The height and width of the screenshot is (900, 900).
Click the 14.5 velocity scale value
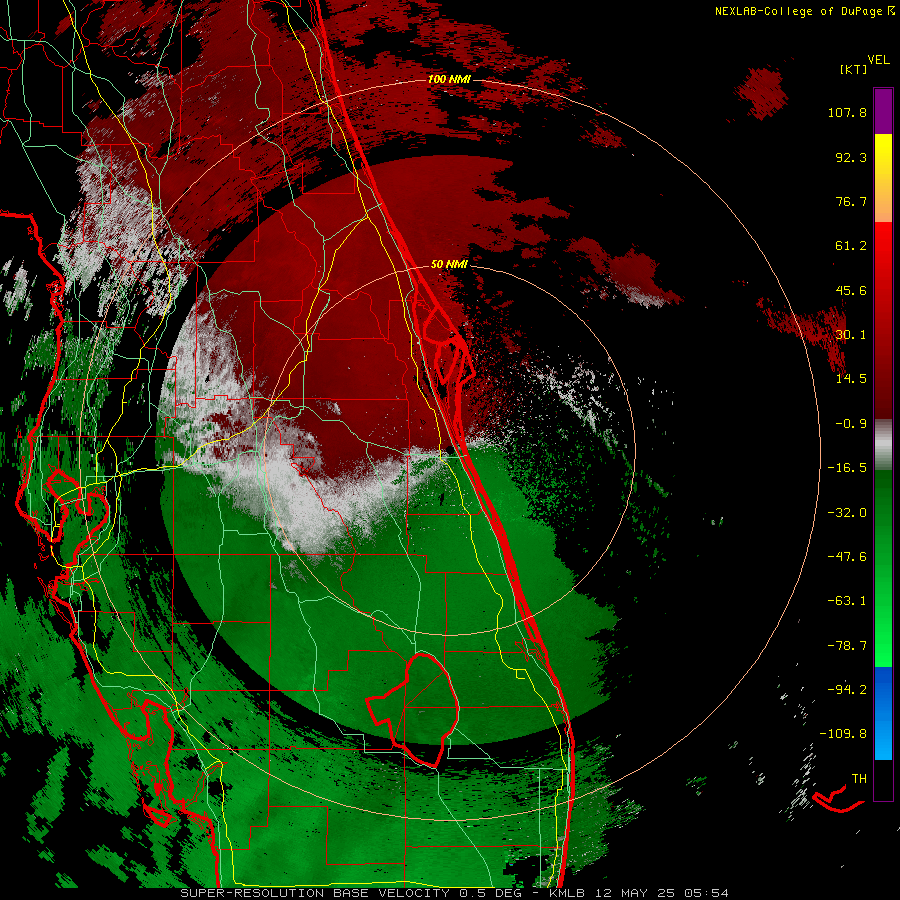point(851,379)
